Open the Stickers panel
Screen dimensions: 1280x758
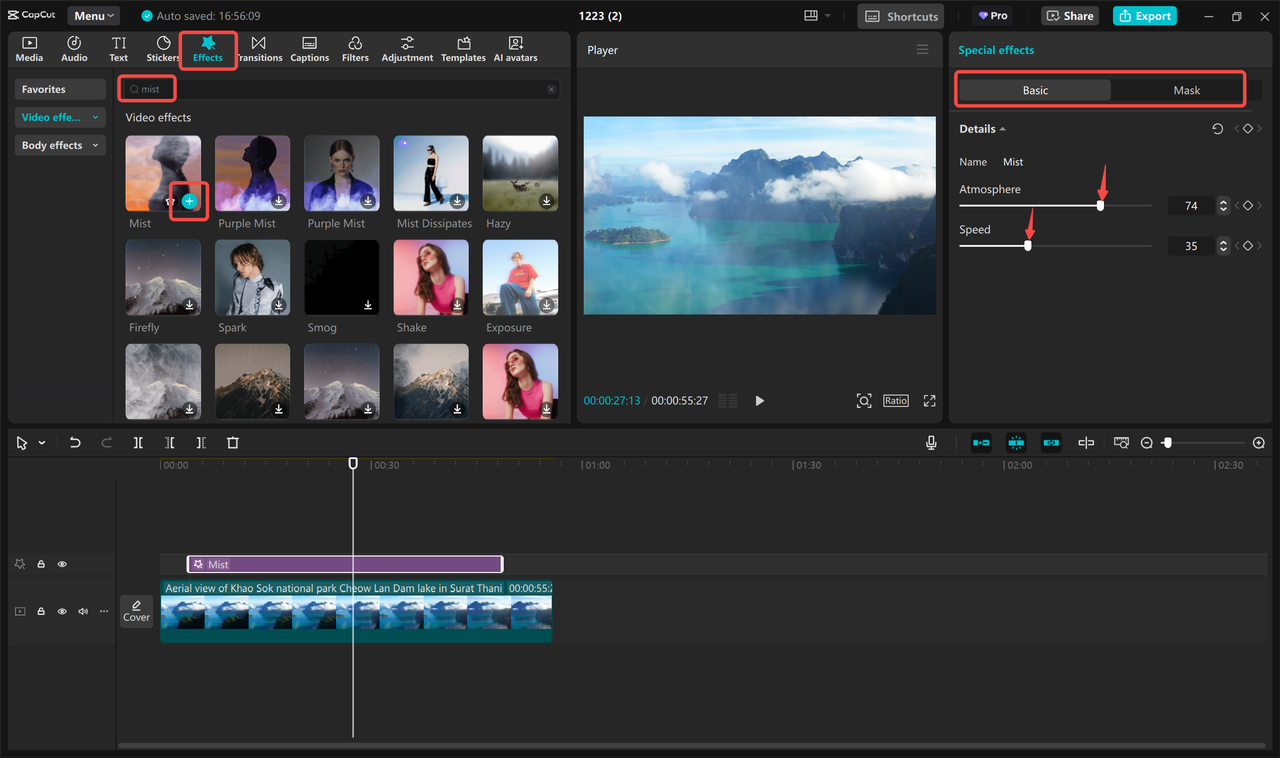[x=163, y=49]
